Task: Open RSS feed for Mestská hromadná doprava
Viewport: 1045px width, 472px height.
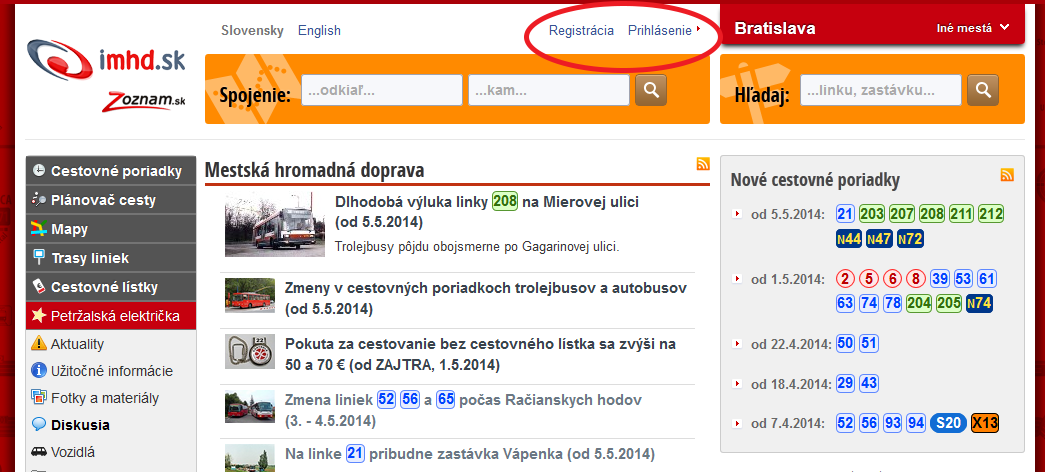Action: (703, 165)
